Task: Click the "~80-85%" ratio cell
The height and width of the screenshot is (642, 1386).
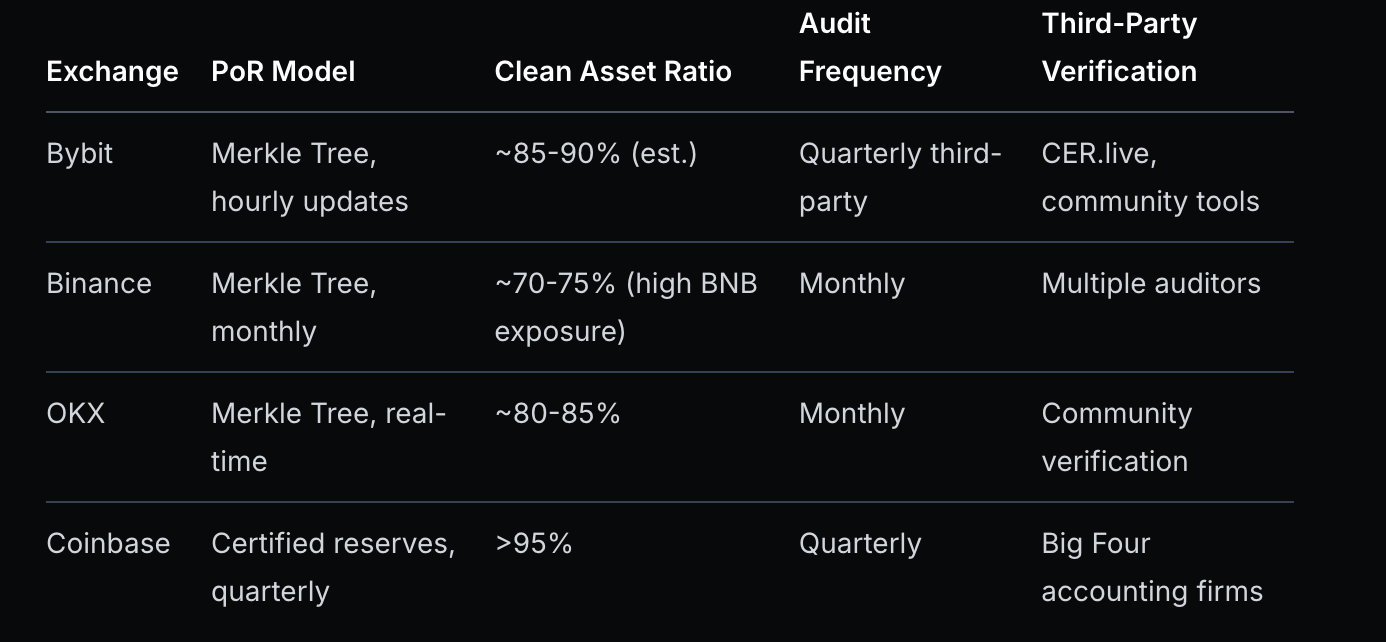Action: click(x=557, y=414)
